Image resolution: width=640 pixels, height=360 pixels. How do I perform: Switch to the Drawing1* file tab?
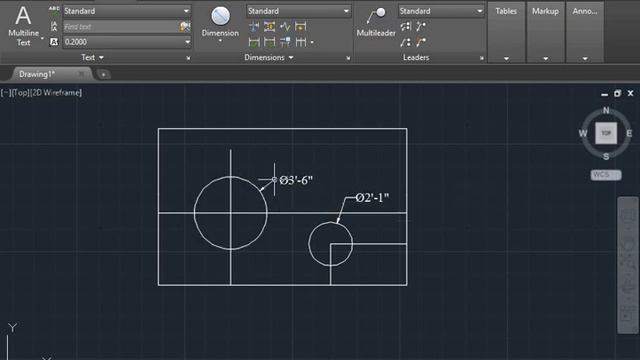(37, 74)
